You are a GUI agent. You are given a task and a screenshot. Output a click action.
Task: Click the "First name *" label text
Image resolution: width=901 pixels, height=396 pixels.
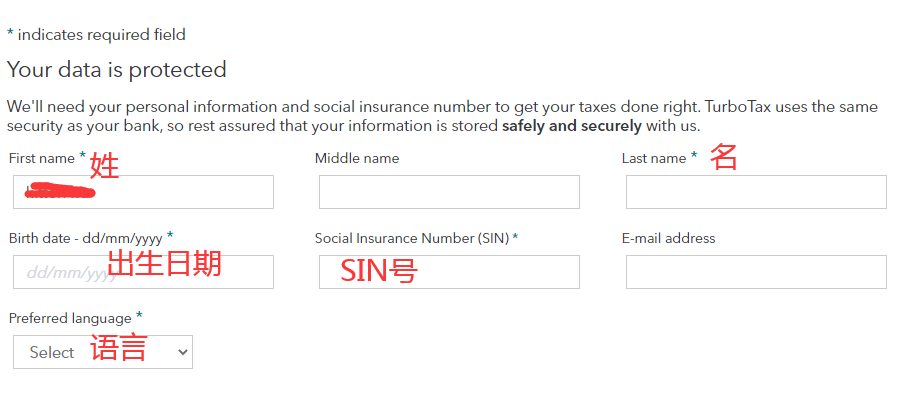pyautogui.click(x=47, y=158)
